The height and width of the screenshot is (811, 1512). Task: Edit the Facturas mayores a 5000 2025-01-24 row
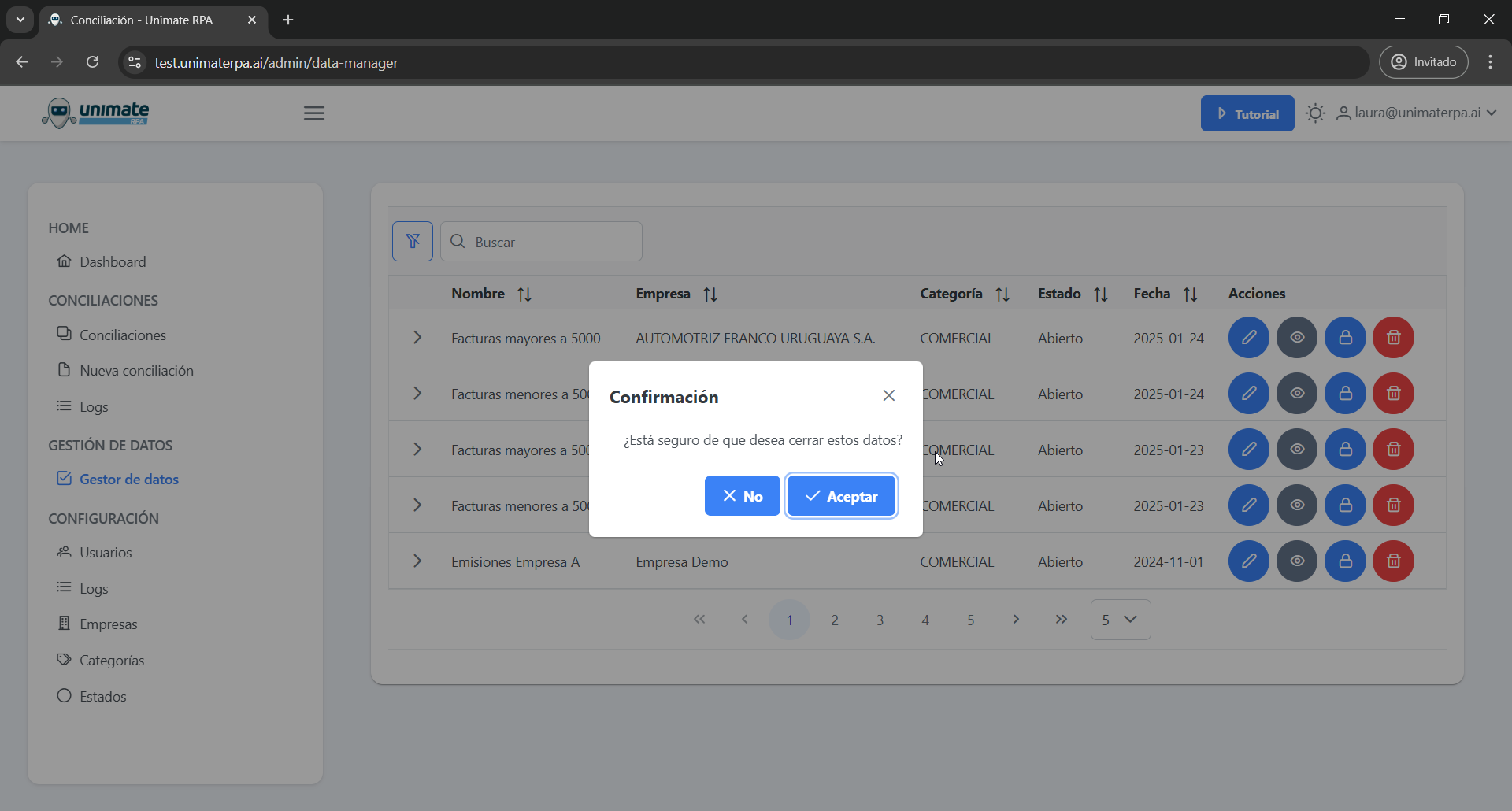[x=1249, y=338]
